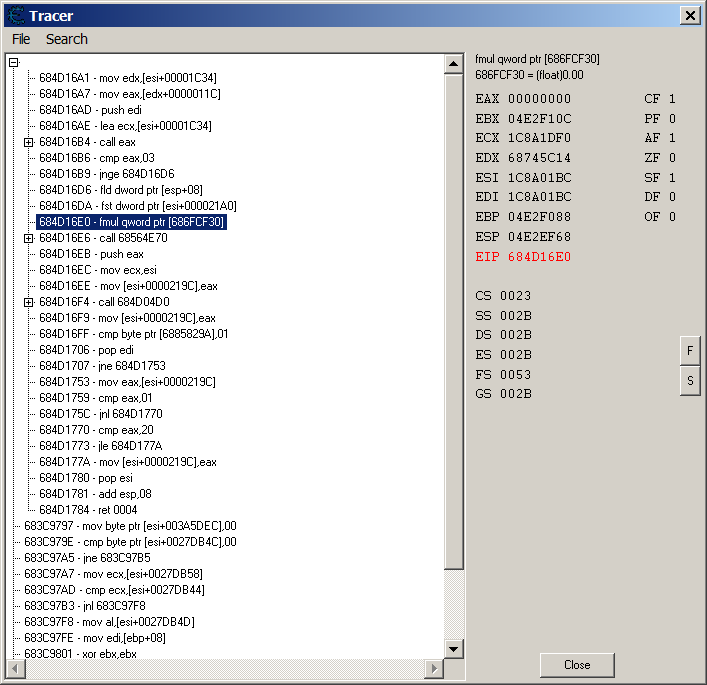
Task: Collapse the root tree node
Action: [14, 63]
